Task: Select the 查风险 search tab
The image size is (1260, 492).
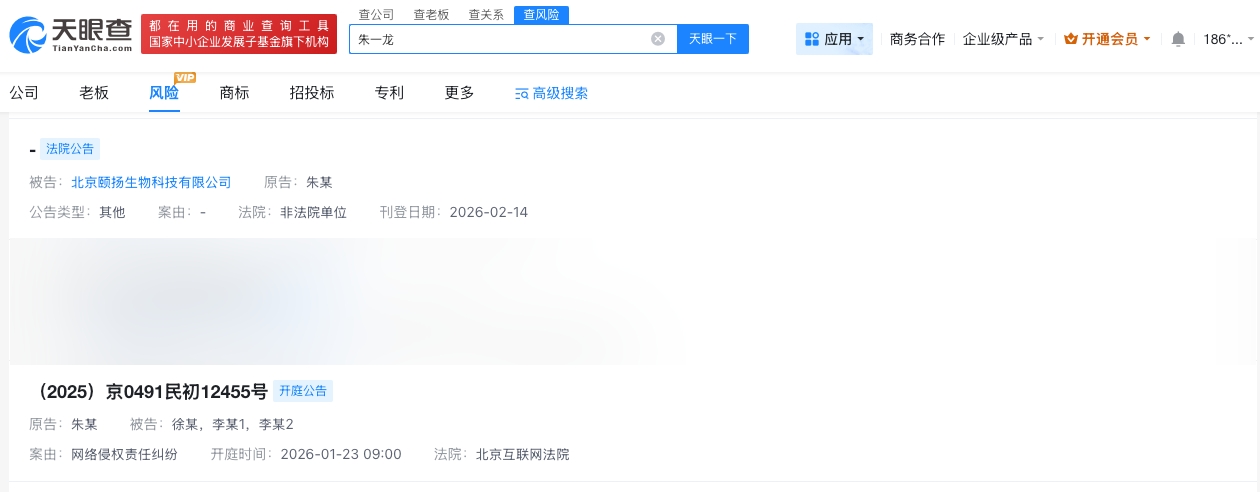Action: [x=541, y=15]
